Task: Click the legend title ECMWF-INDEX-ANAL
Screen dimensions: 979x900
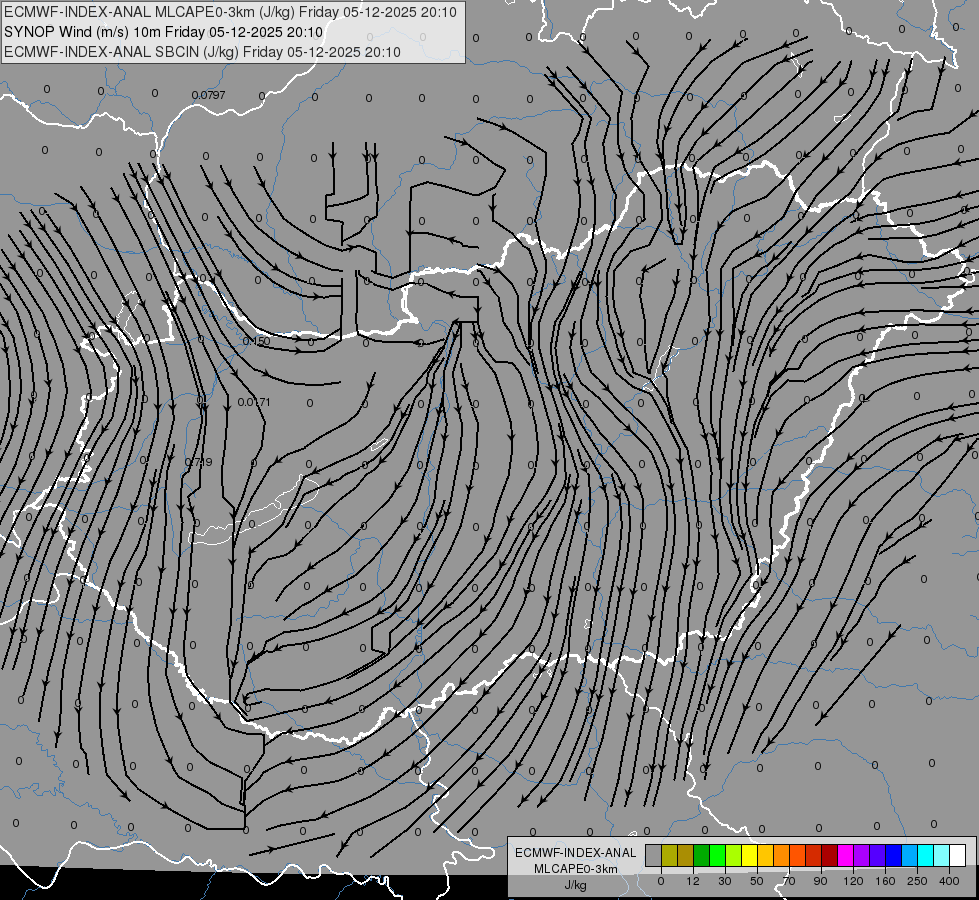Action: pyautogui.click(x=576, y=853)
